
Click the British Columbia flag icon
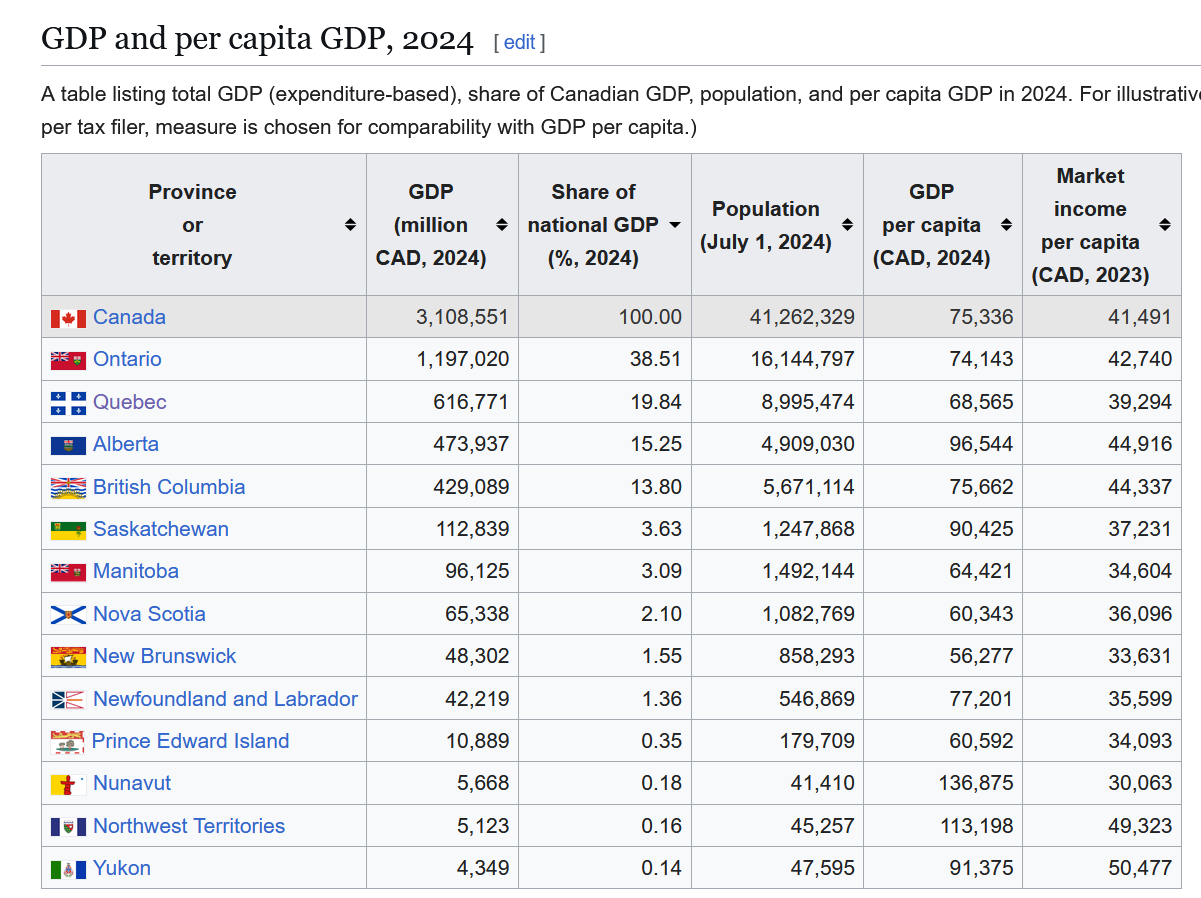pyautogui.click(x=68, y=488)
